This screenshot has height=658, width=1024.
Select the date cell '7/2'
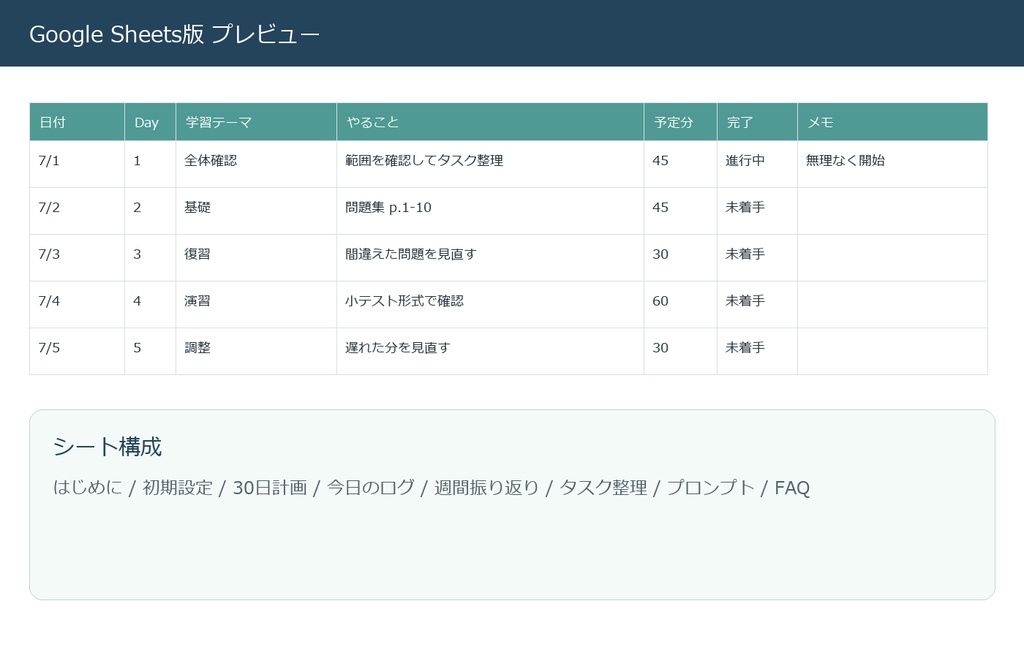tap(77, 211)
